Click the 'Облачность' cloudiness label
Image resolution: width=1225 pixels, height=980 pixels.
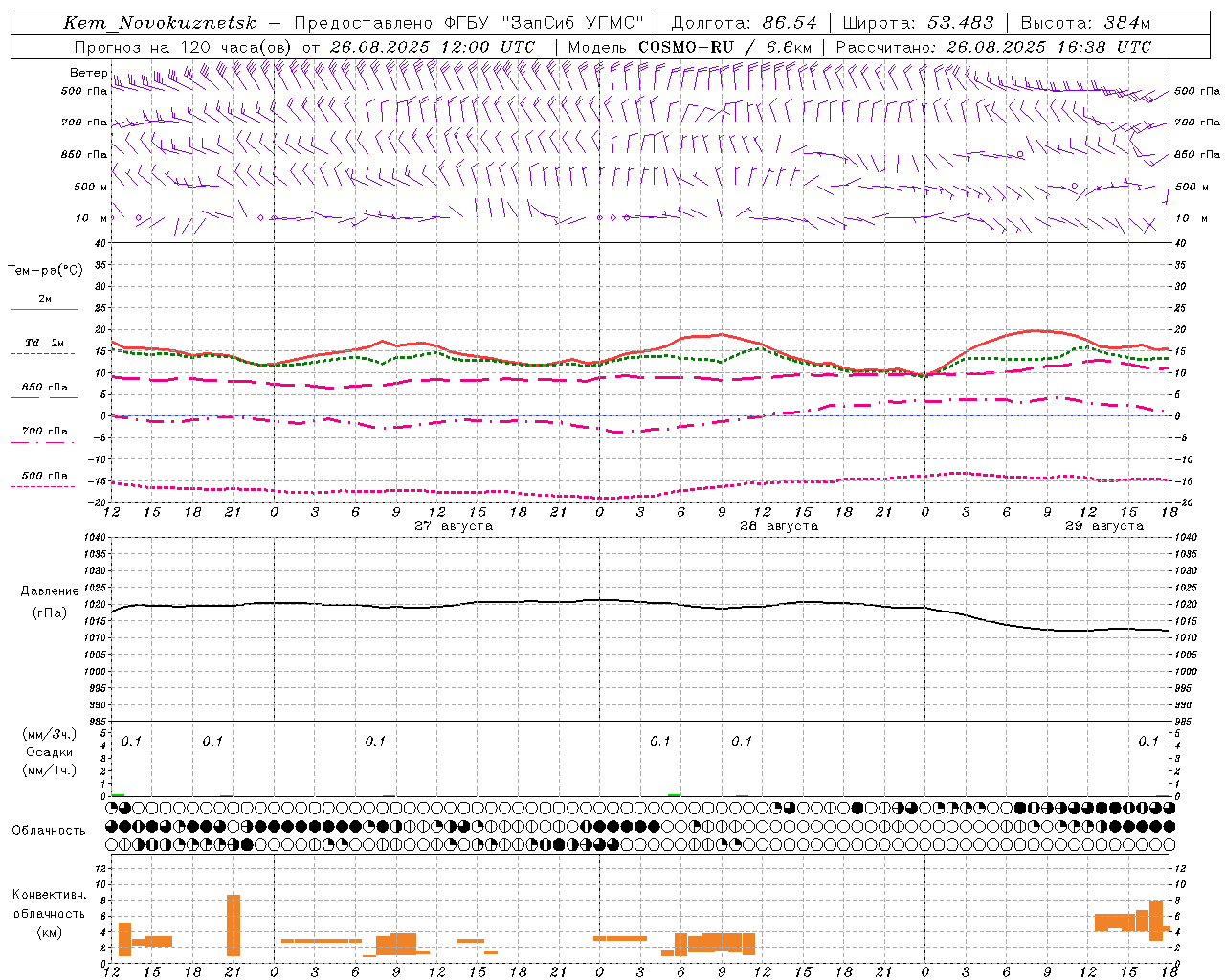49,831
